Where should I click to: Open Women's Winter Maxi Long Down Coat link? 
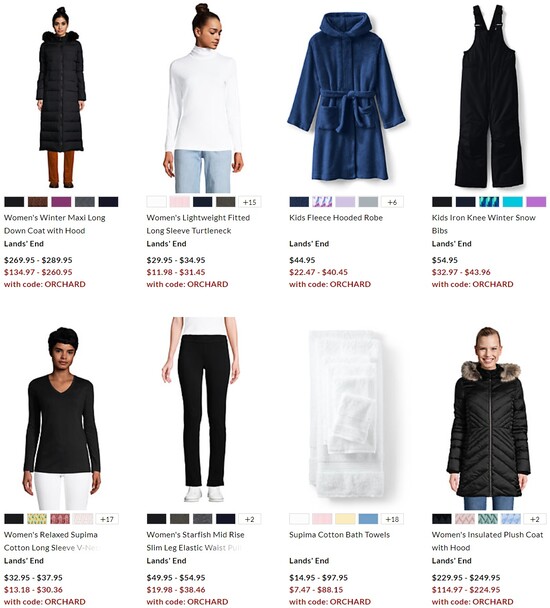pyautogui.click(x=55, y=224)
